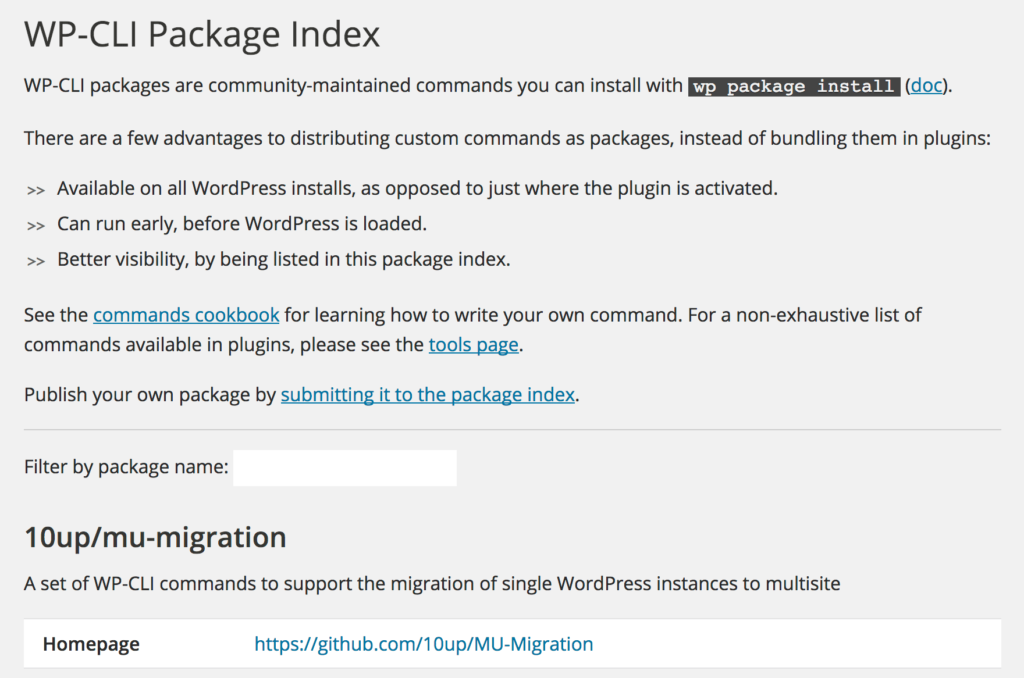This screenshot has height=678, width=1024.
Task: Click the ">>" marker beside "Better visibility"
Action: pos(35,260)
